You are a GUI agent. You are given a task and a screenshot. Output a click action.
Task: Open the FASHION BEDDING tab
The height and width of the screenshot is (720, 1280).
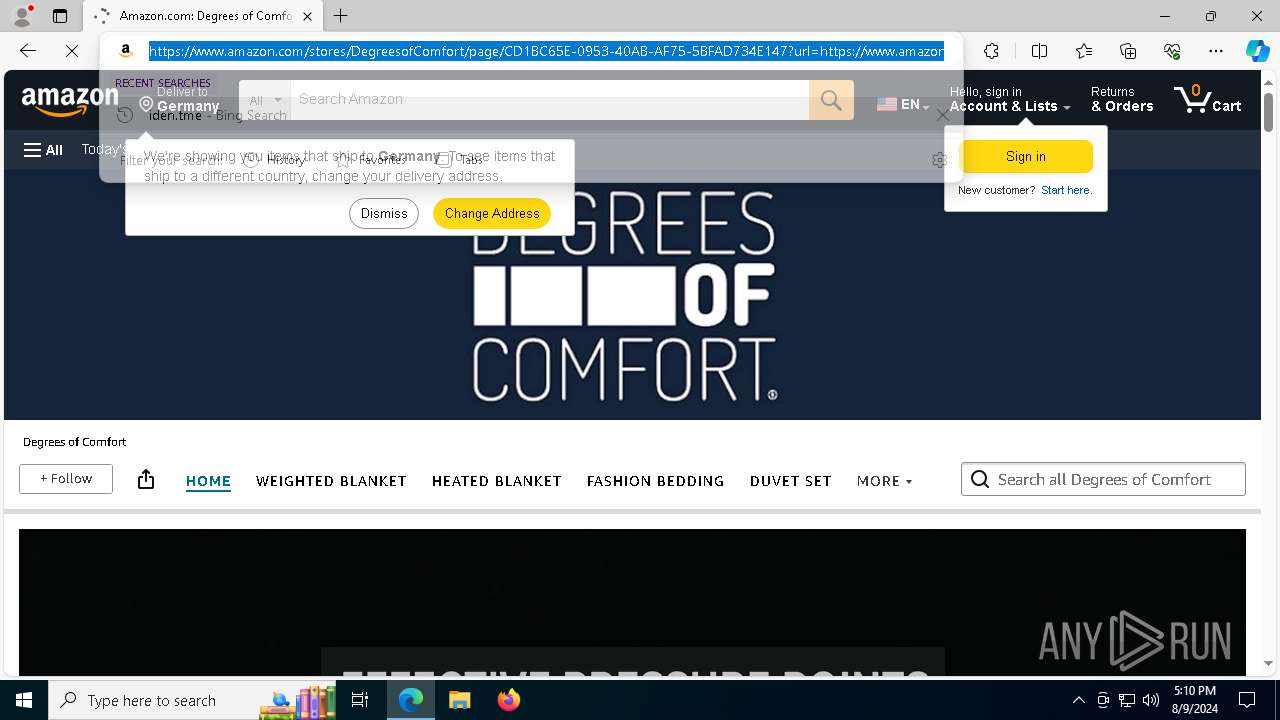pos(655,481)
